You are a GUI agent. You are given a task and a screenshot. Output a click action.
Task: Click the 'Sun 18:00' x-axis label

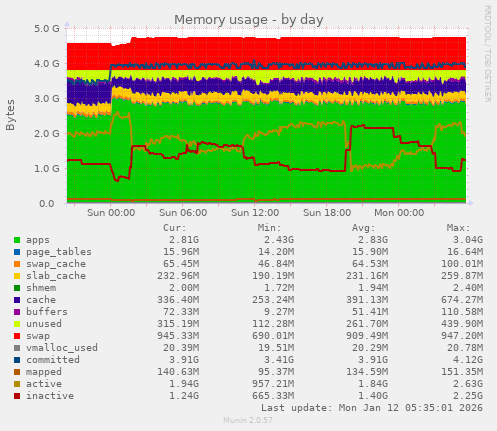coord(327,213)
